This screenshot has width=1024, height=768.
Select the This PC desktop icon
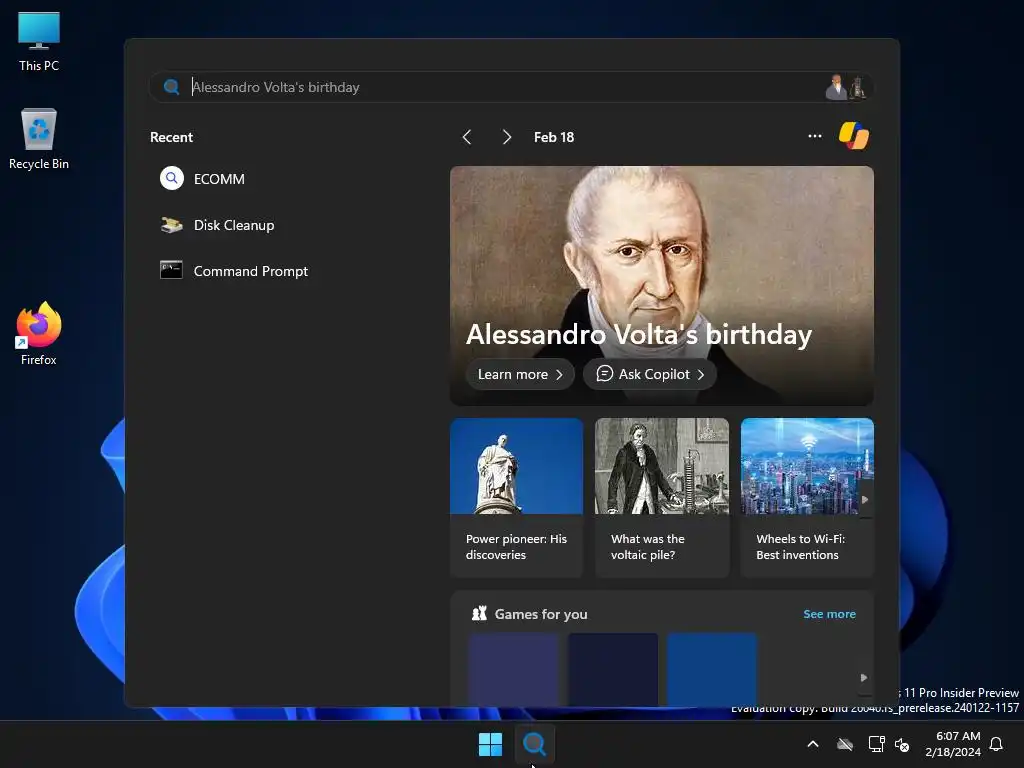click(39, 42)
